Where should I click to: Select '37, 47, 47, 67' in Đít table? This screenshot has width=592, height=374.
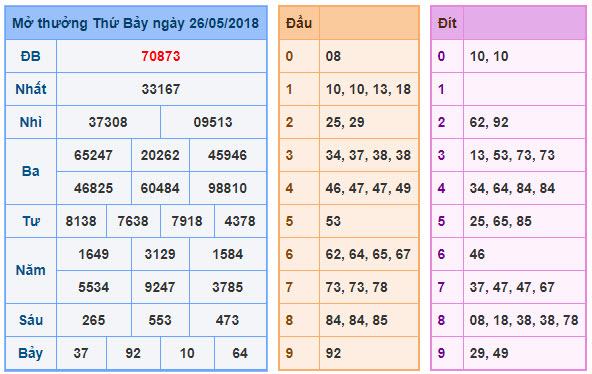click(x=512, y=288)
